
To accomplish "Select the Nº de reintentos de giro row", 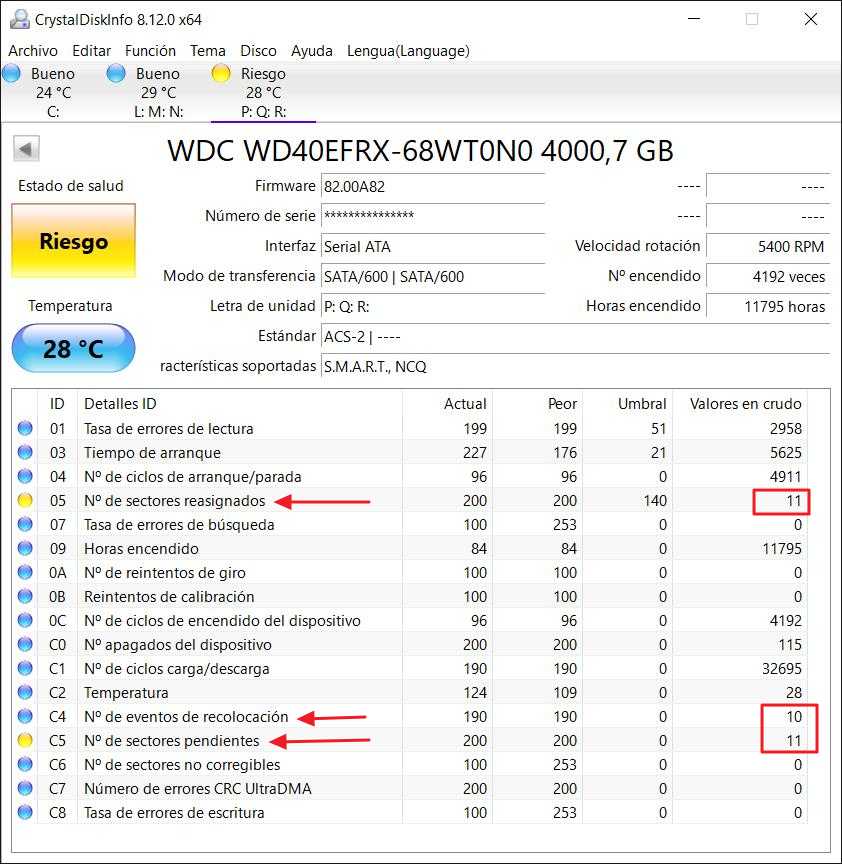I will click(410, 573).
